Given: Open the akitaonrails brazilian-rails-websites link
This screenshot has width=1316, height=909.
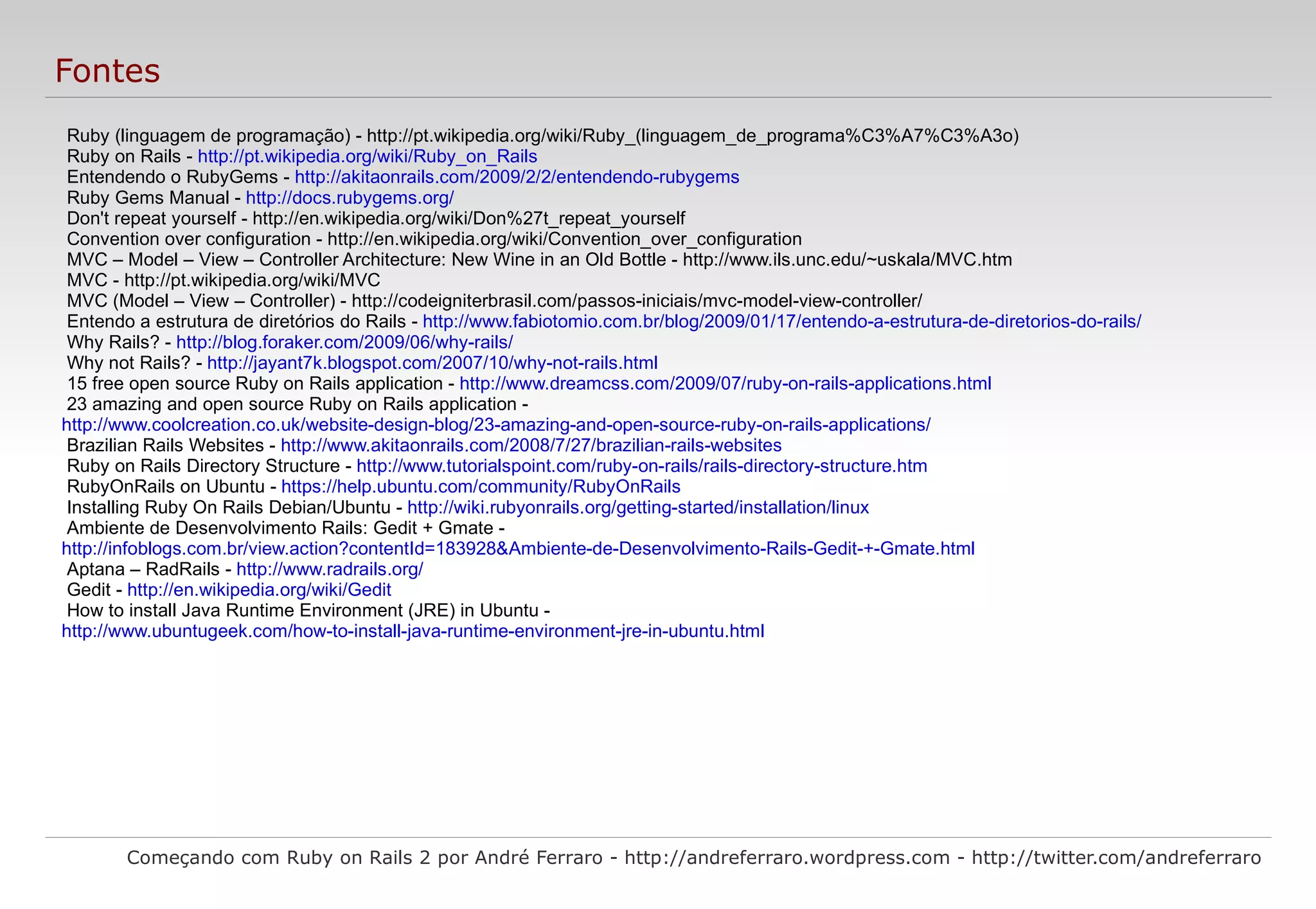Looking at the screenshot, I should tap(531, 445).
